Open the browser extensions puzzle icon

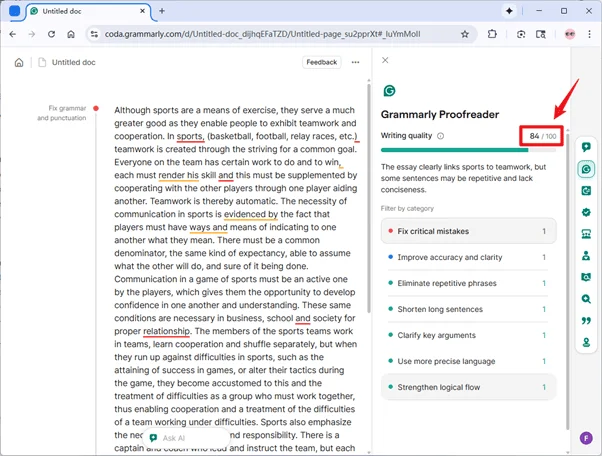(x=492, y=34)
